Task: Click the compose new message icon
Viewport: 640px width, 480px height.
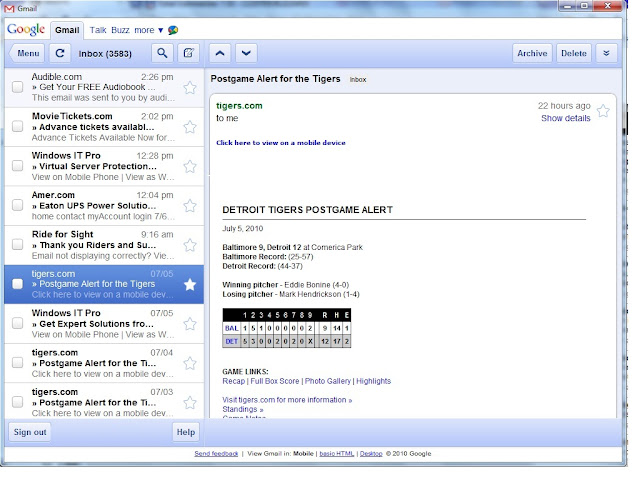Action: click(x=187, y=53)
